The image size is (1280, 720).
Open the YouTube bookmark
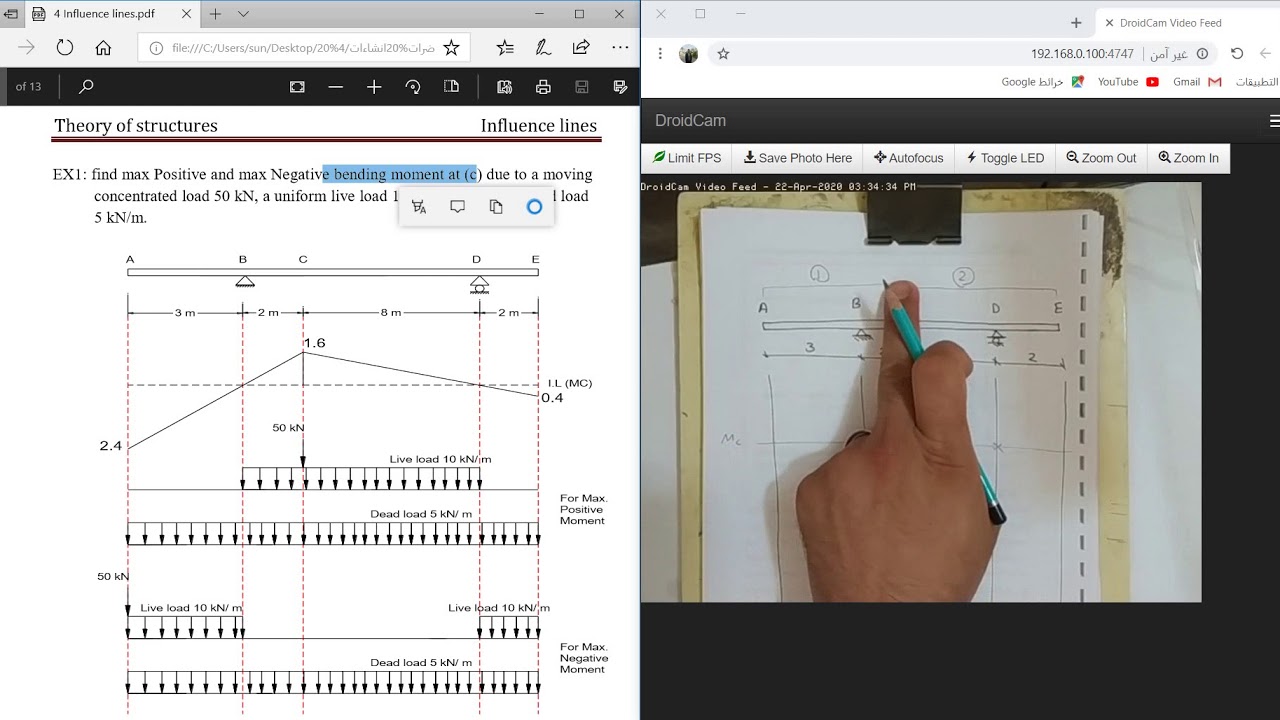click(x=1128, y=82)
